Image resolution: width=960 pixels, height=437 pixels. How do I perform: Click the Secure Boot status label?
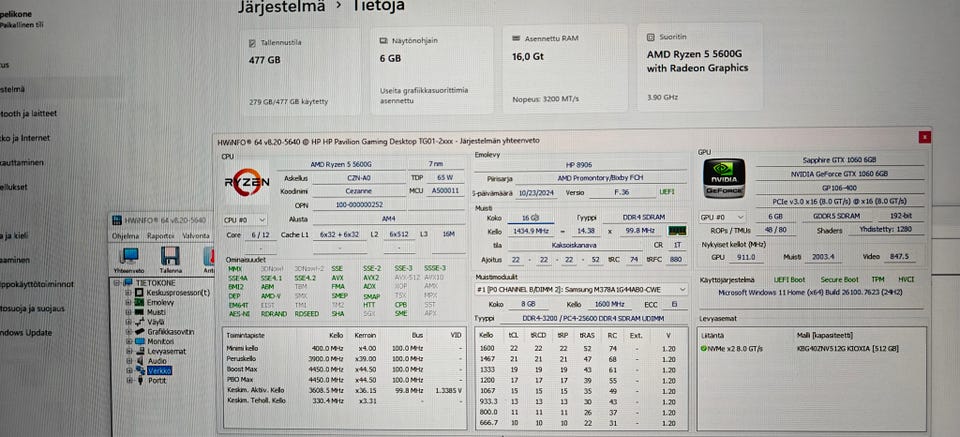[x=838, y=280]
